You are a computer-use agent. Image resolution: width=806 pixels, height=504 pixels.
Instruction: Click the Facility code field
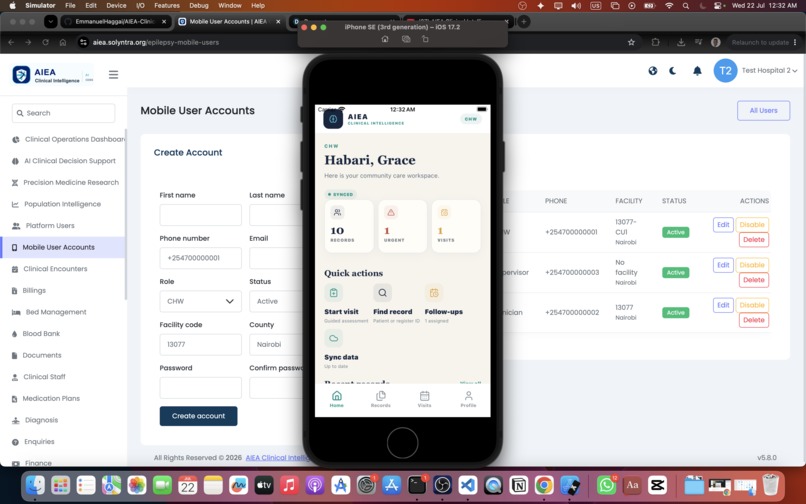pos(200,345)
